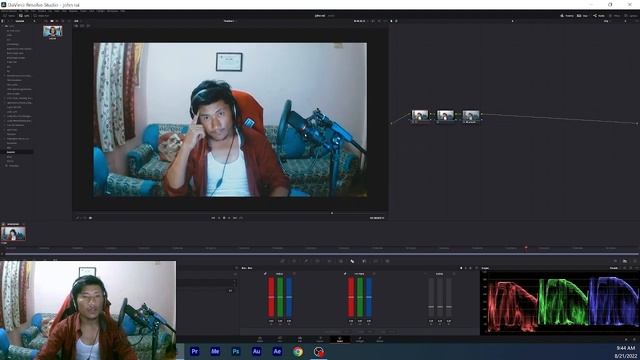This screenshot has height=360, width=640.
Task: Switch to the Deliver page tab
Action: 380,340
